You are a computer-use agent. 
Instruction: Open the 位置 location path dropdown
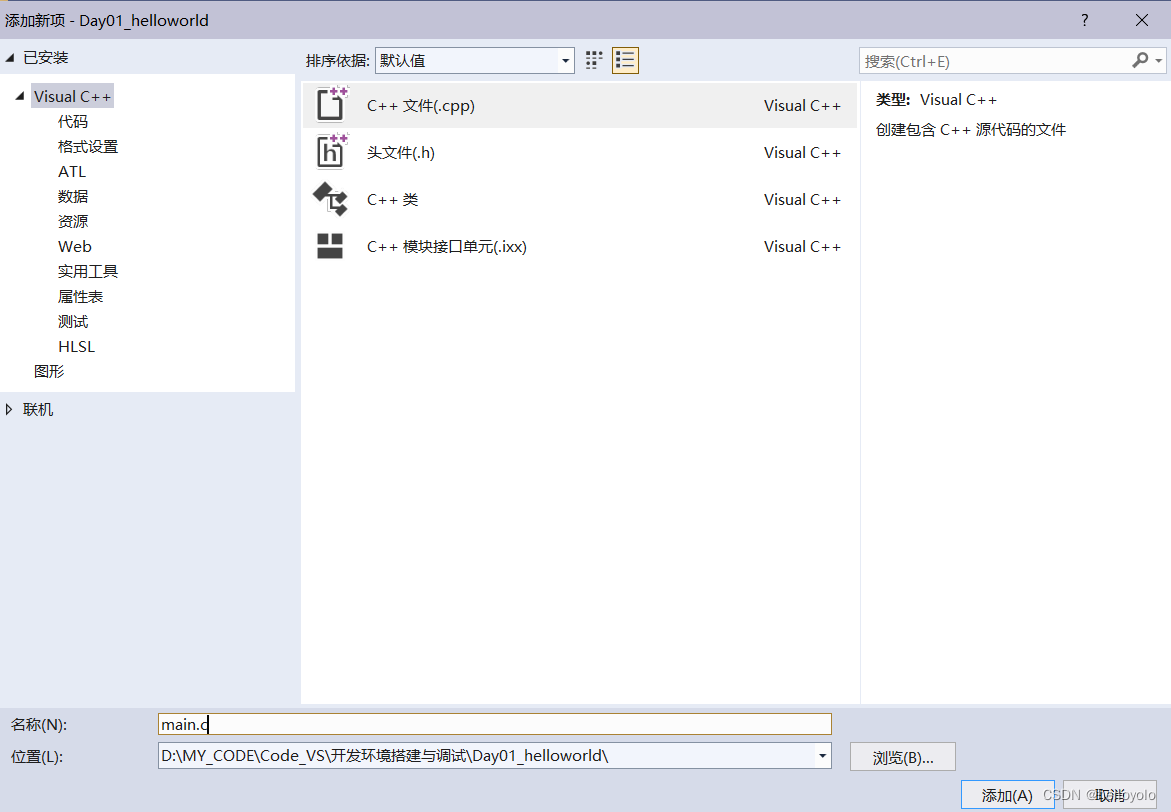(x=822, y=756)
